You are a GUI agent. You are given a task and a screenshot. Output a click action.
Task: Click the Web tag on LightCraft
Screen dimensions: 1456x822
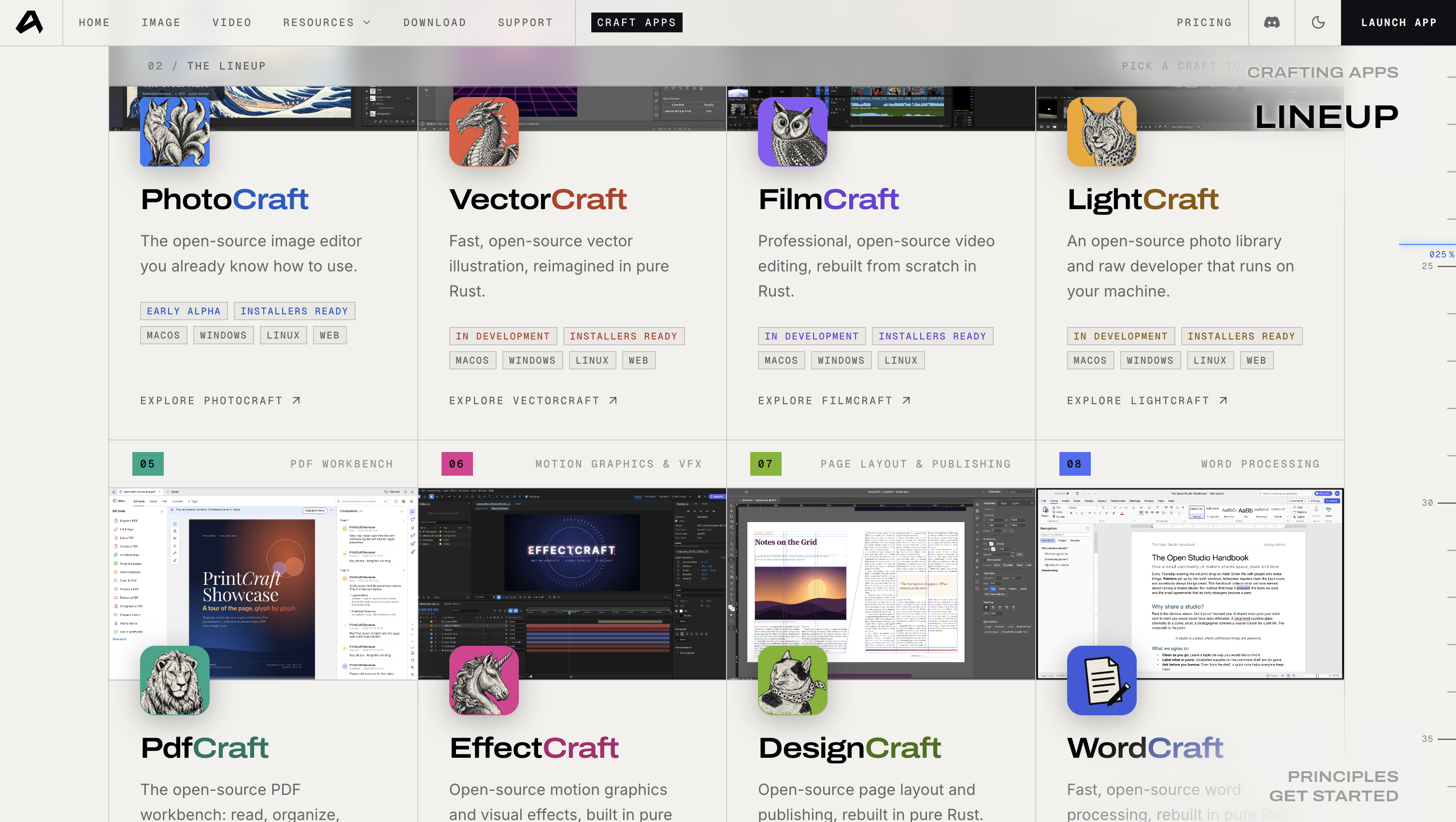(1256, 360)
